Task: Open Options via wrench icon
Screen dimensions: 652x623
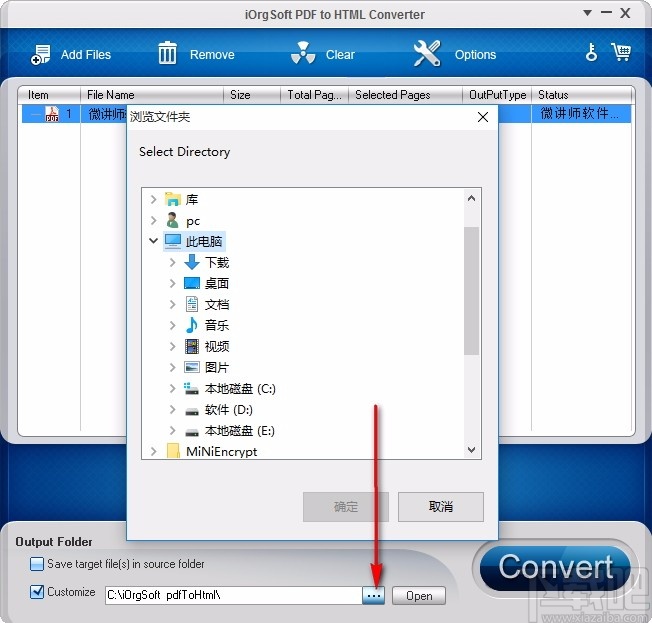Action: (x=427, y=53)
